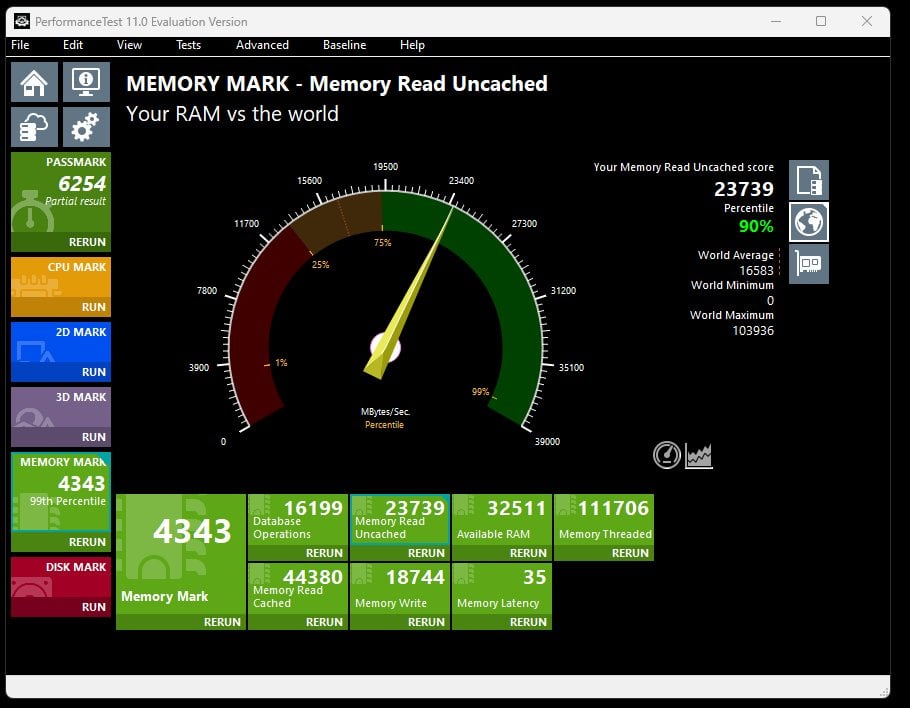Click the save results document icon
Screen dimensions: 910x708
tap(808, 180)
